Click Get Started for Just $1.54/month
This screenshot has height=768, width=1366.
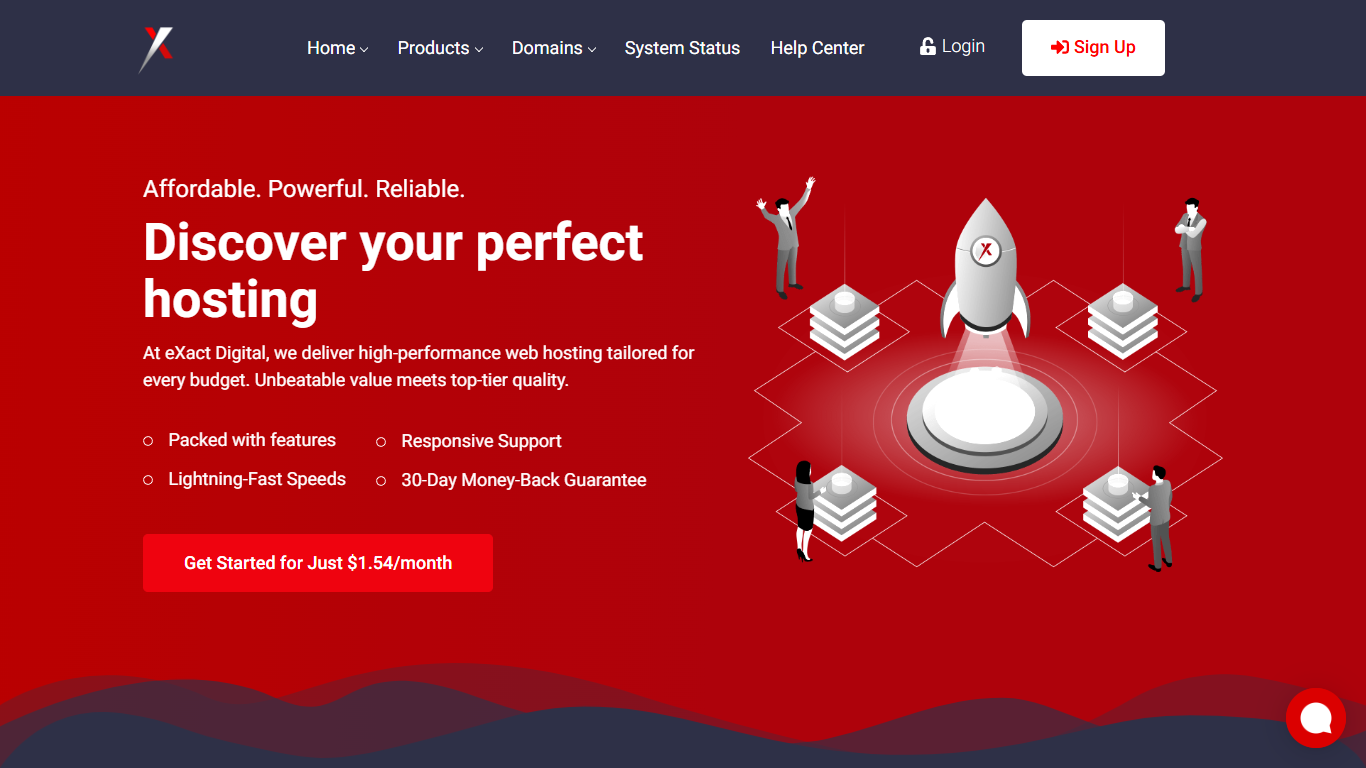(x=318, y=563)
